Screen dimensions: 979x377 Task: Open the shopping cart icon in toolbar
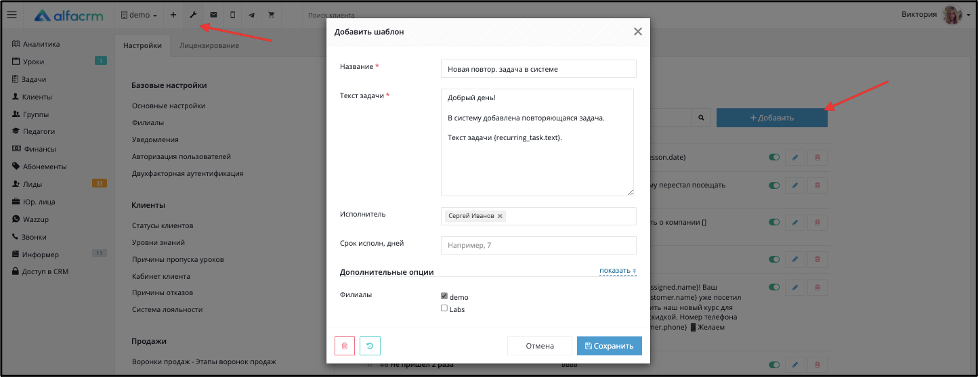(271, 15)
